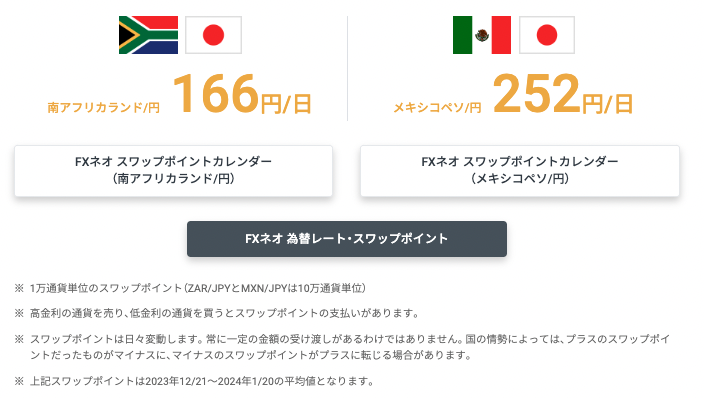The width and height of the screenshot is (704, 398).
Task: Click the 1万通貨単位のスワップポイント footnote
Action: click(198, 288)
